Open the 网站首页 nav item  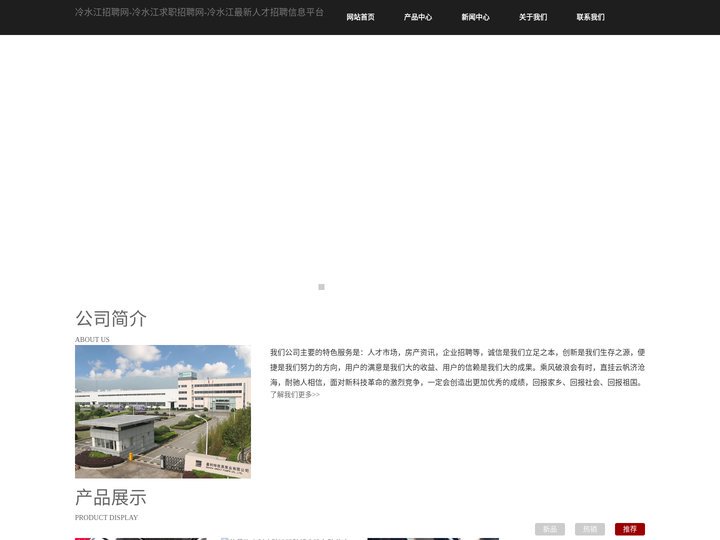[360, 17]
